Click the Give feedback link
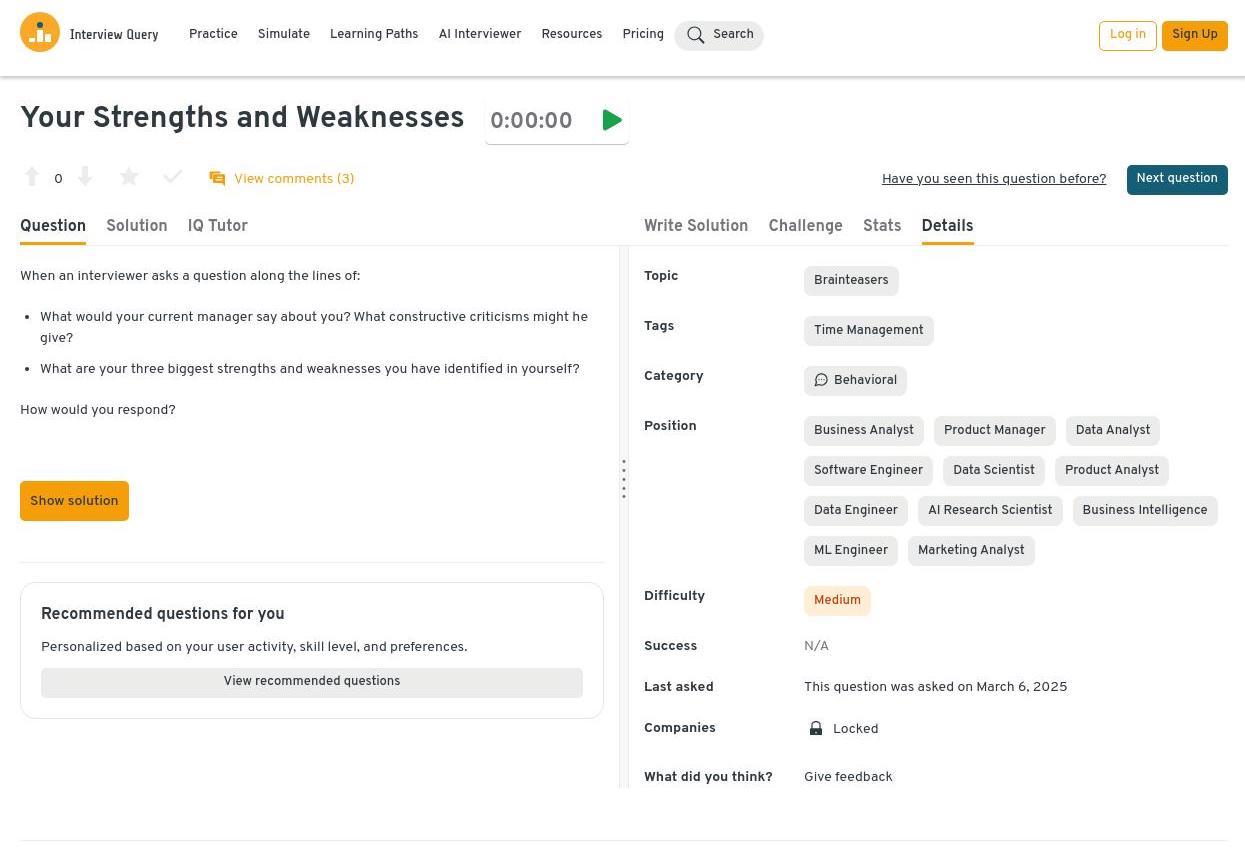 coord(848,777)
